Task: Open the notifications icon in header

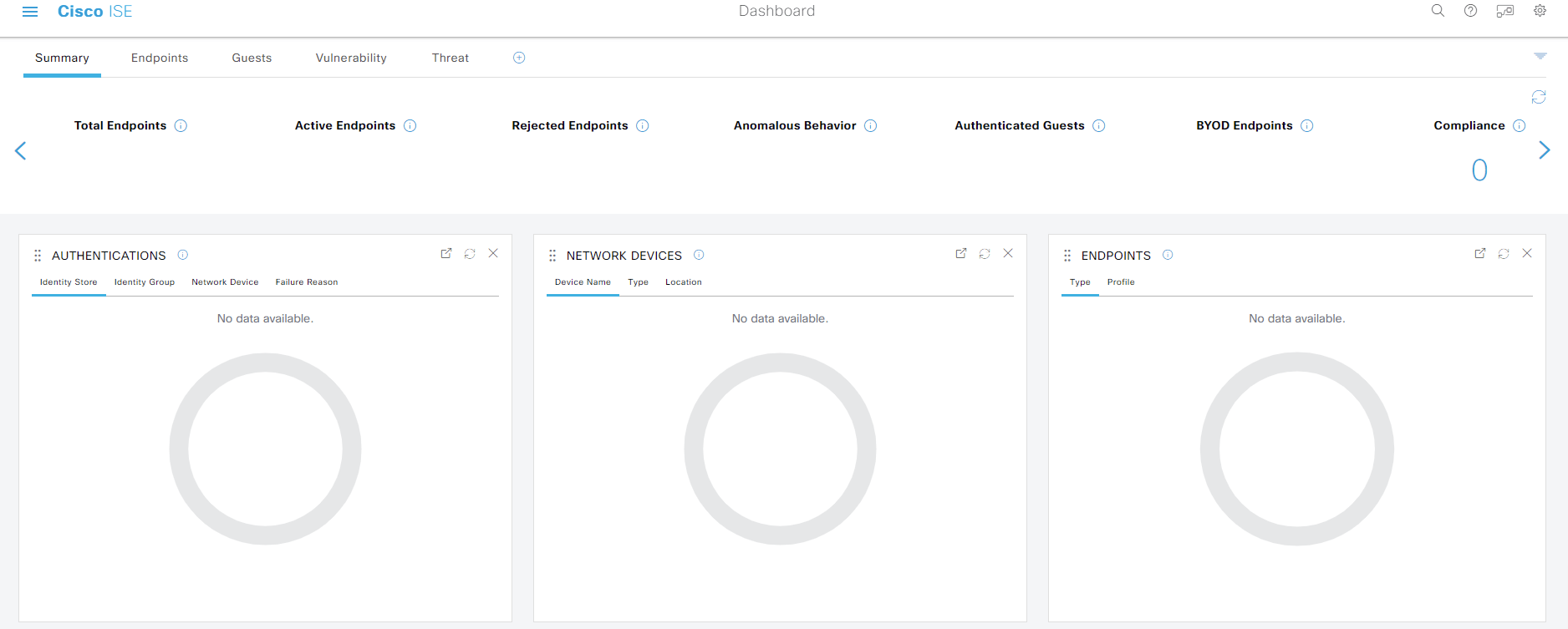Action: tap(1505, 11)
